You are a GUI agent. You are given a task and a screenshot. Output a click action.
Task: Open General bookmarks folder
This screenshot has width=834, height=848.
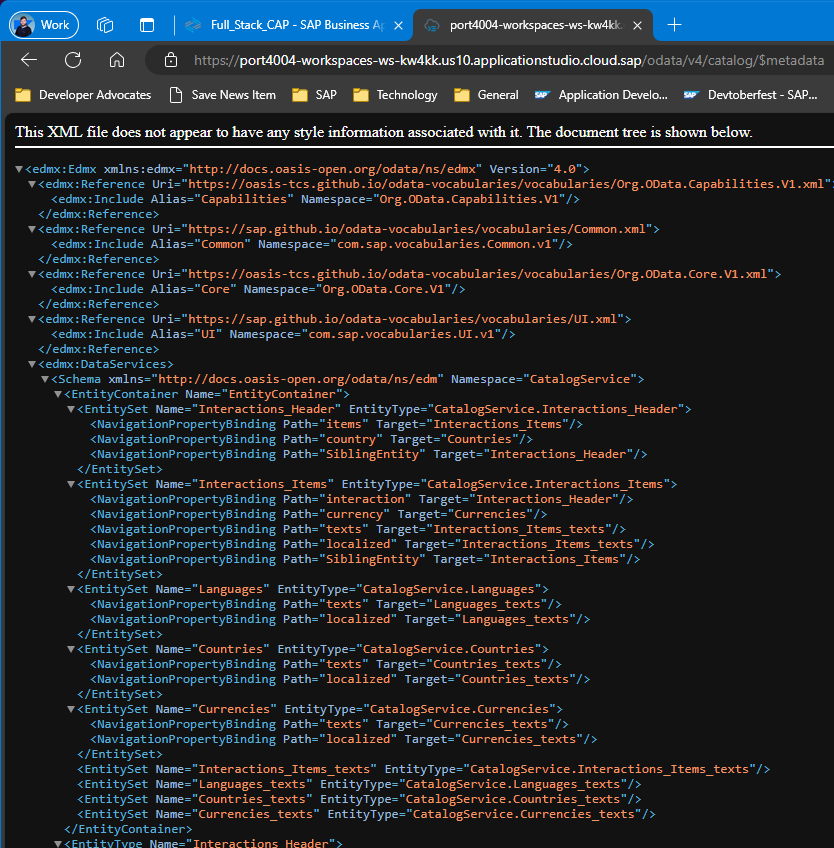(x=486, y=95)
